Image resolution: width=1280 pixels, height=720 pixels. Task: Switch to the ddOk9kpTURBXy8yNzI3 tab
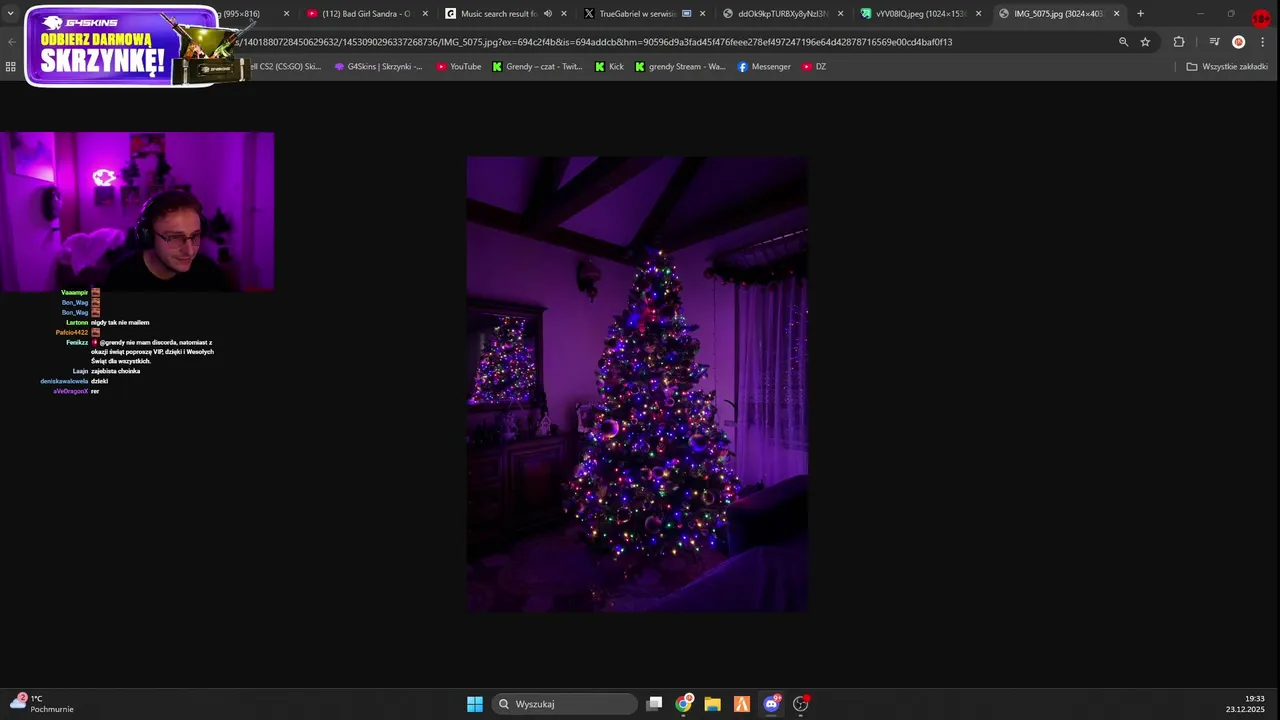coord(784,14)
